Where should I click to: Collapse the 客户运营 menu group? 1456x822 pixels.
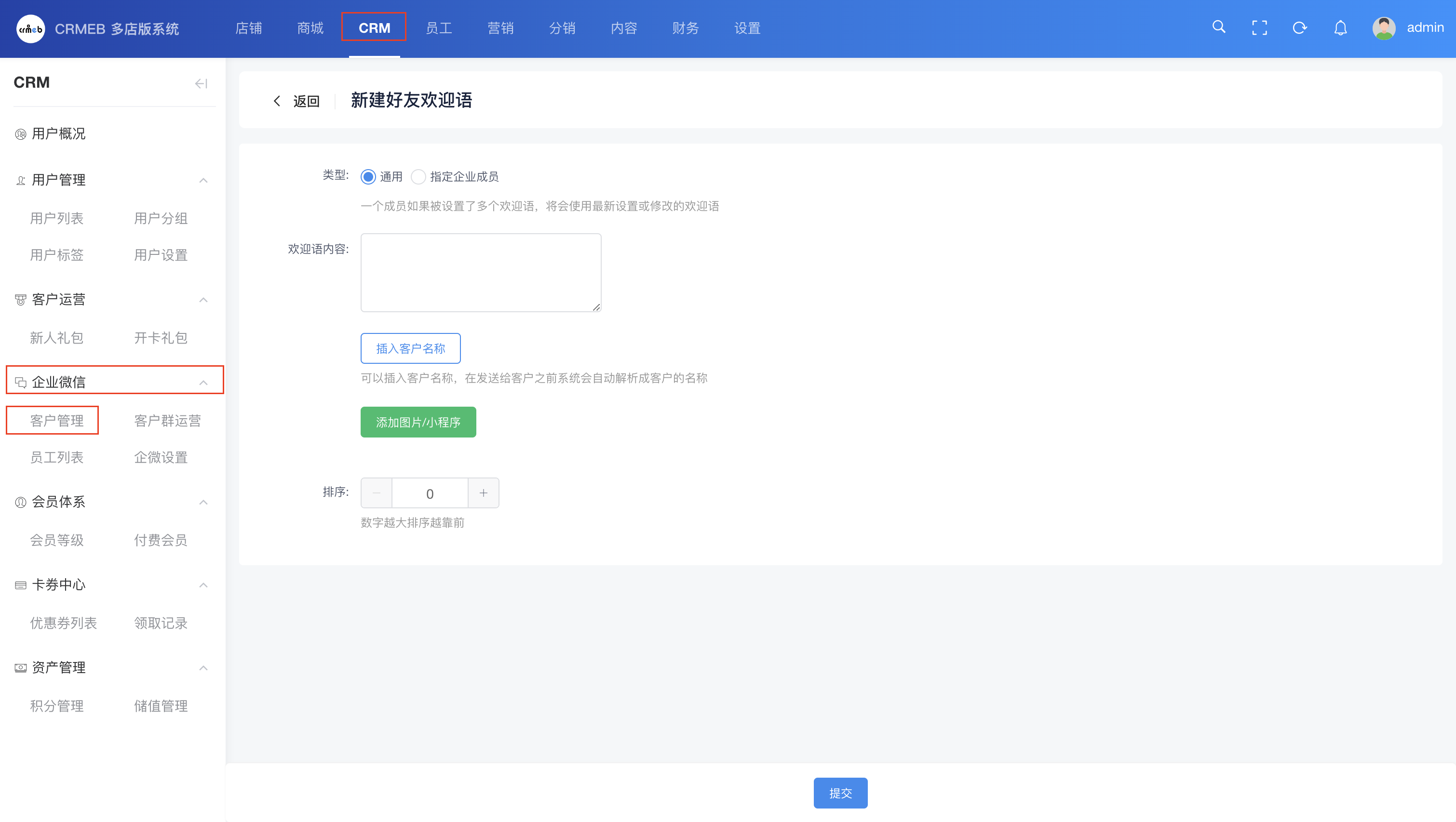(x=203, y=299)
